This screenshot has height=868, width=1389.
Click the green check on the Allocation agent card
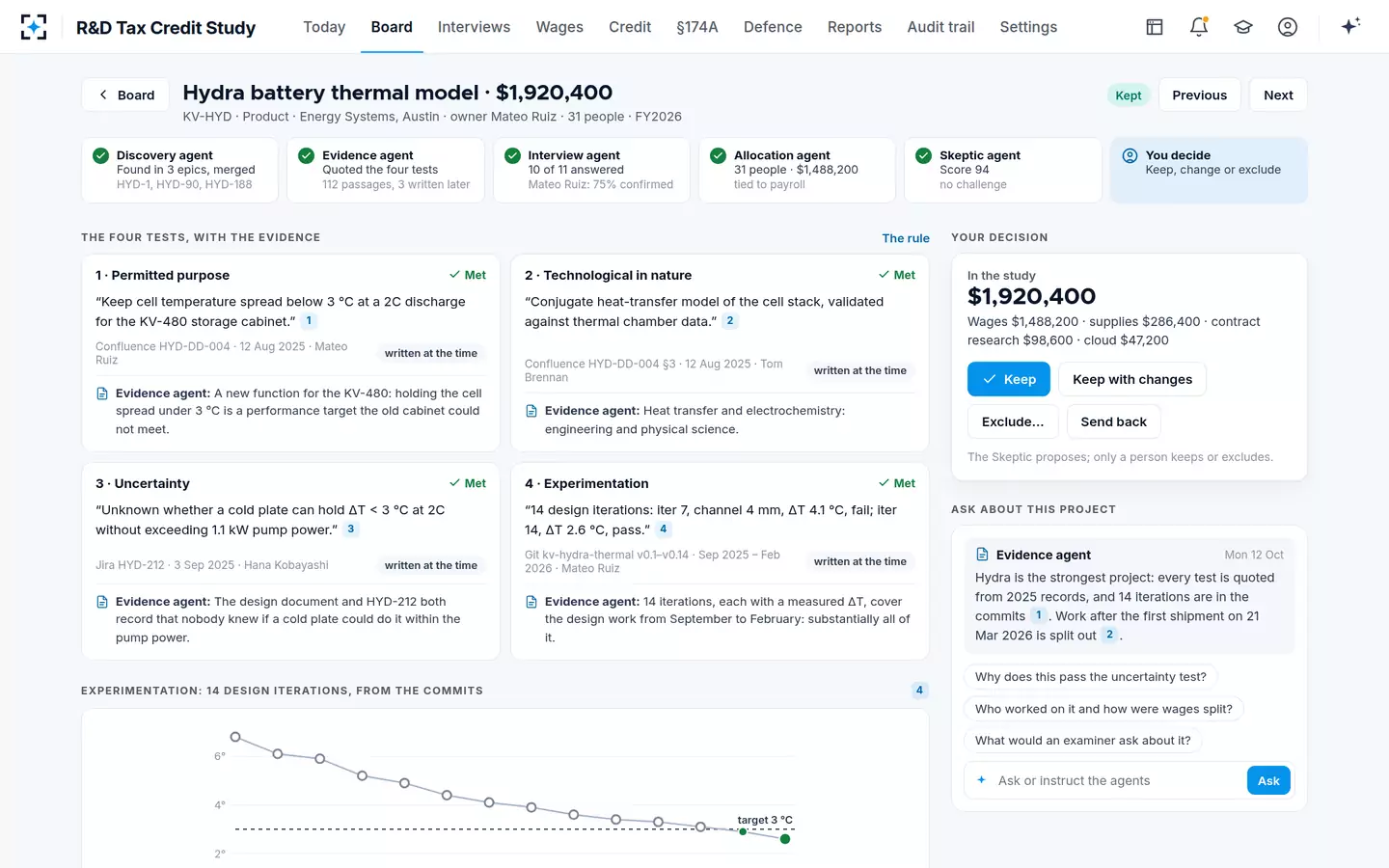[718, 155]
